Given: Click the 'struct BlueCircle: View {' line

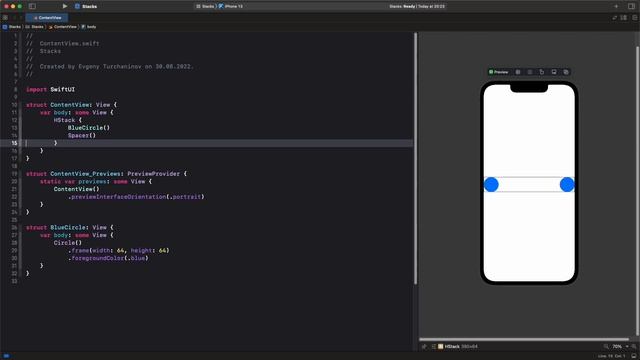Looking at the screenshot, I should (x=70, y=227).
